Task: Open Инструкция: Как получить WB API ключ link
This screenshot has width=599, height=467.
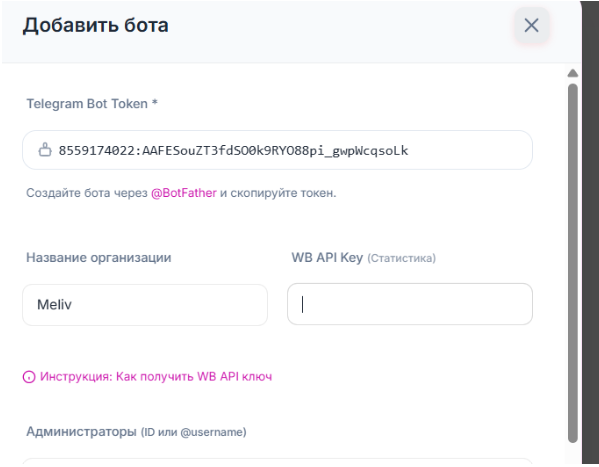Action: tap(156, 377)
